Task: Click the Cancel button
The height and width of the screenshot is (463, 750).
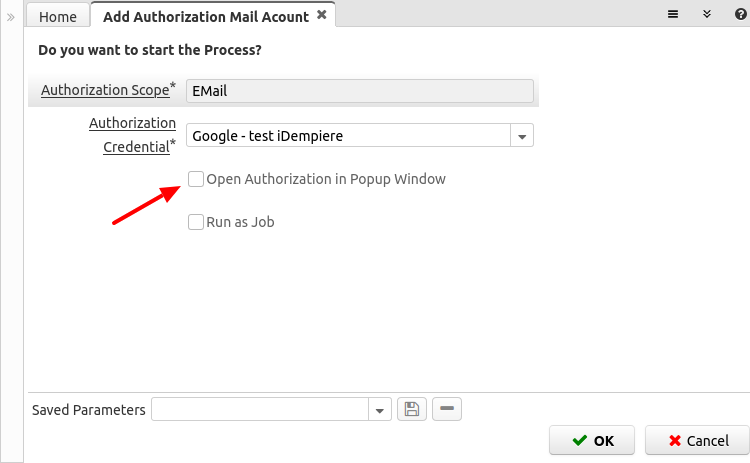Action: pyautogui.click(x=697, y=440)
